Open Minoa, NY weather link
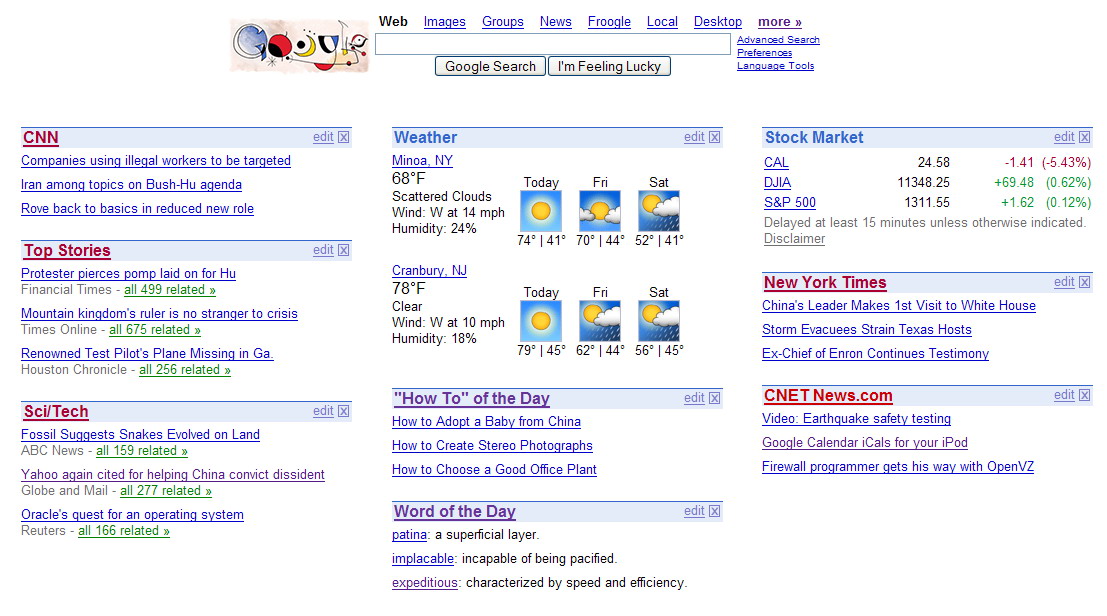This screenshot has width=1107, height=616. (422, 161)
